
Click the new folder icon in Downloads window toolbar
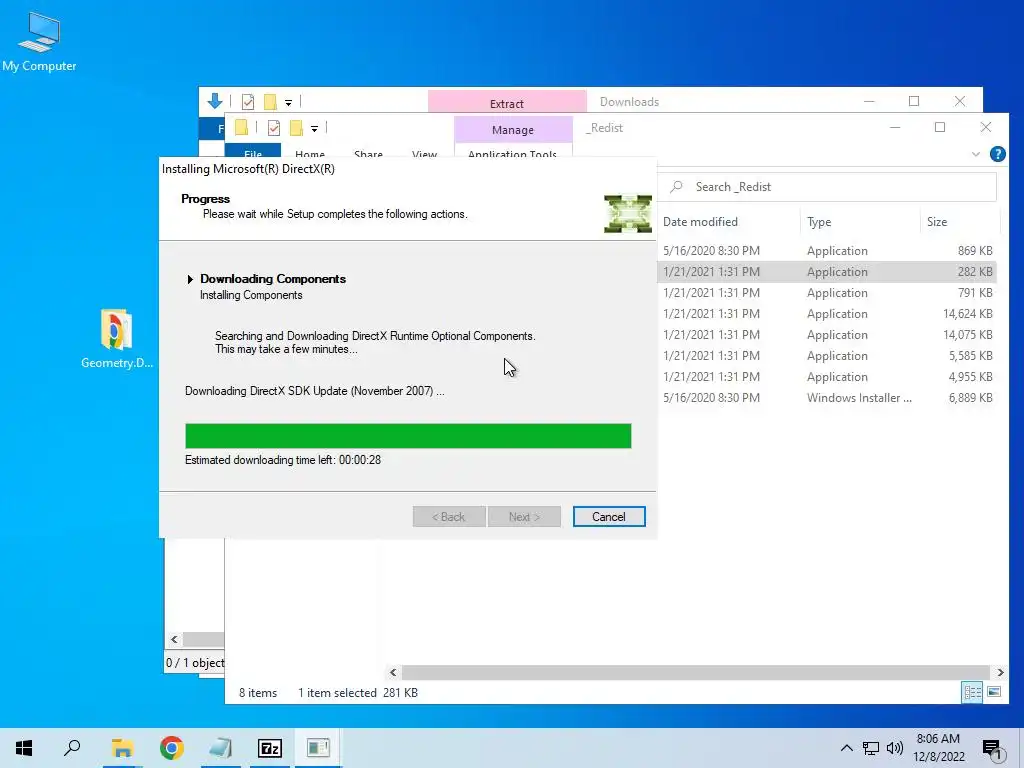coord(270,102)
